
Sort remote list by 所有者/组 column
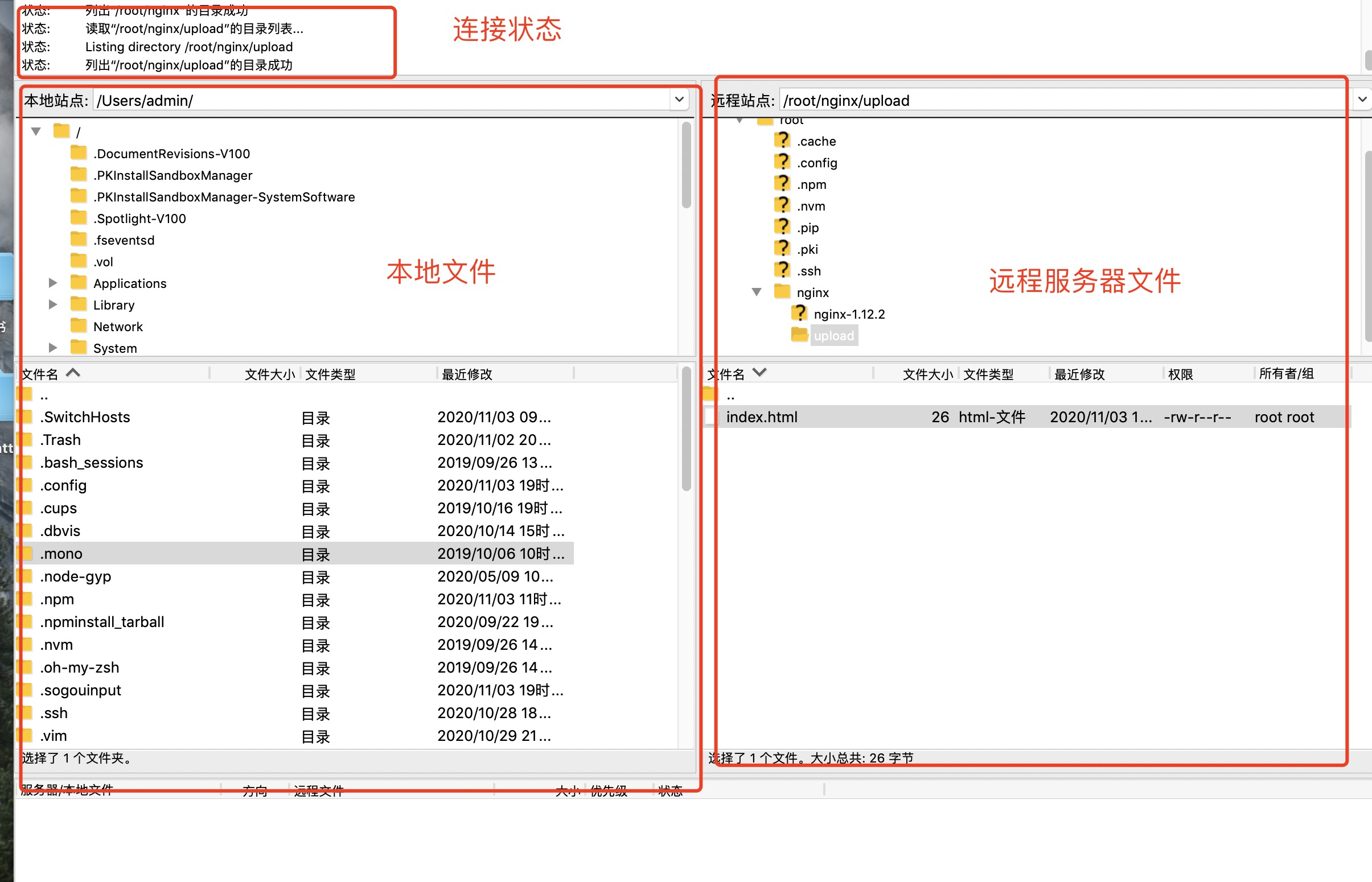(1286, 374)
